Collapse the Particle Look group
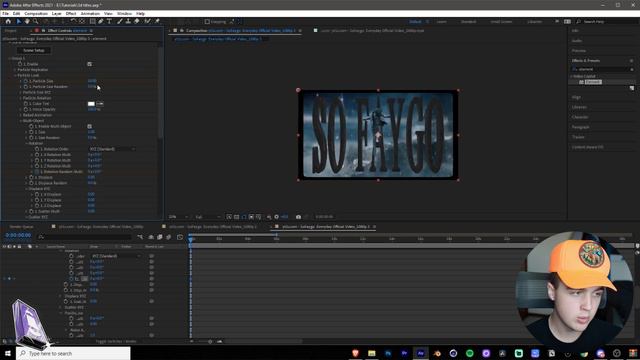 (x=15, y=76)
